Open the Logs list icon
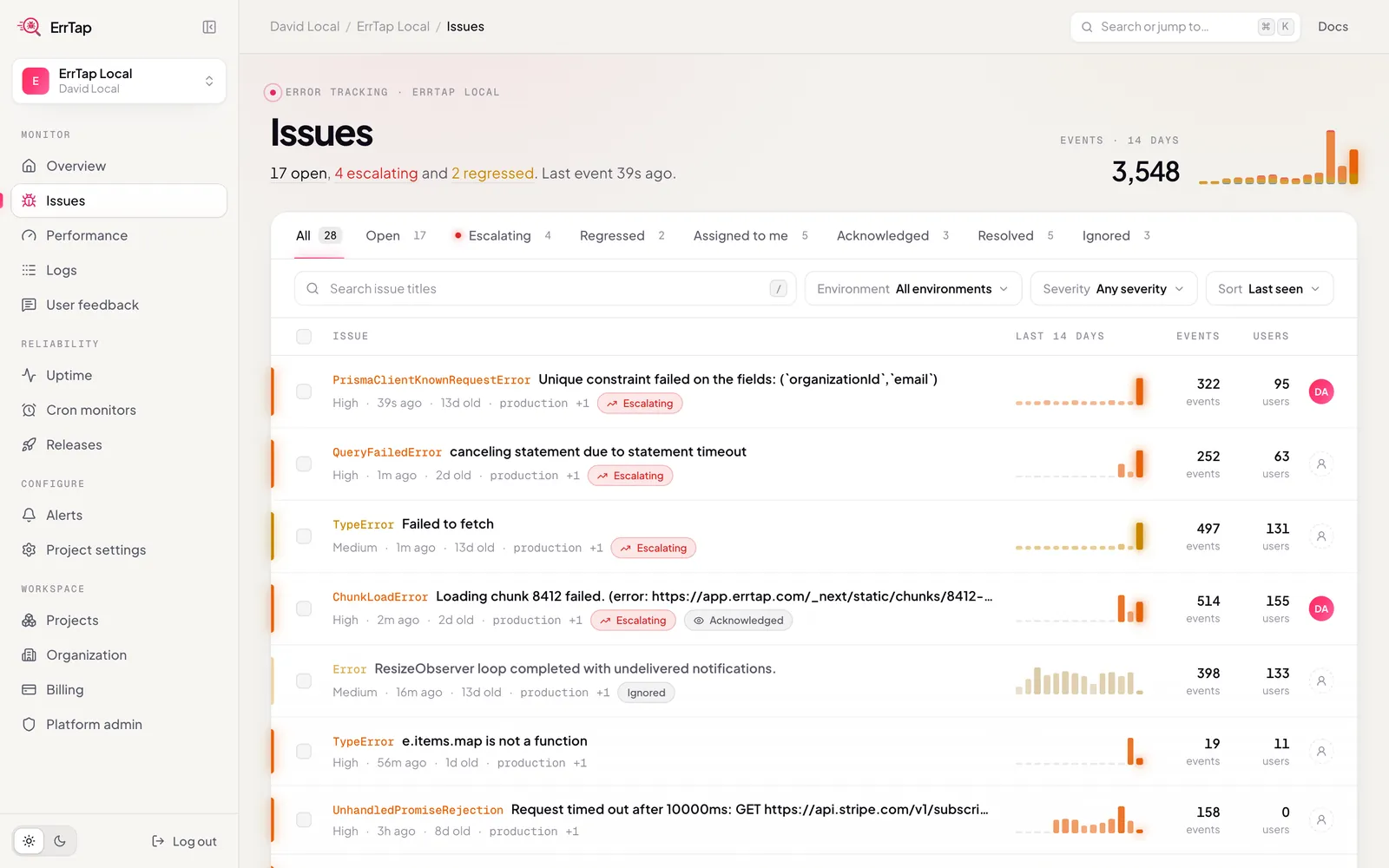 point(29,270)
